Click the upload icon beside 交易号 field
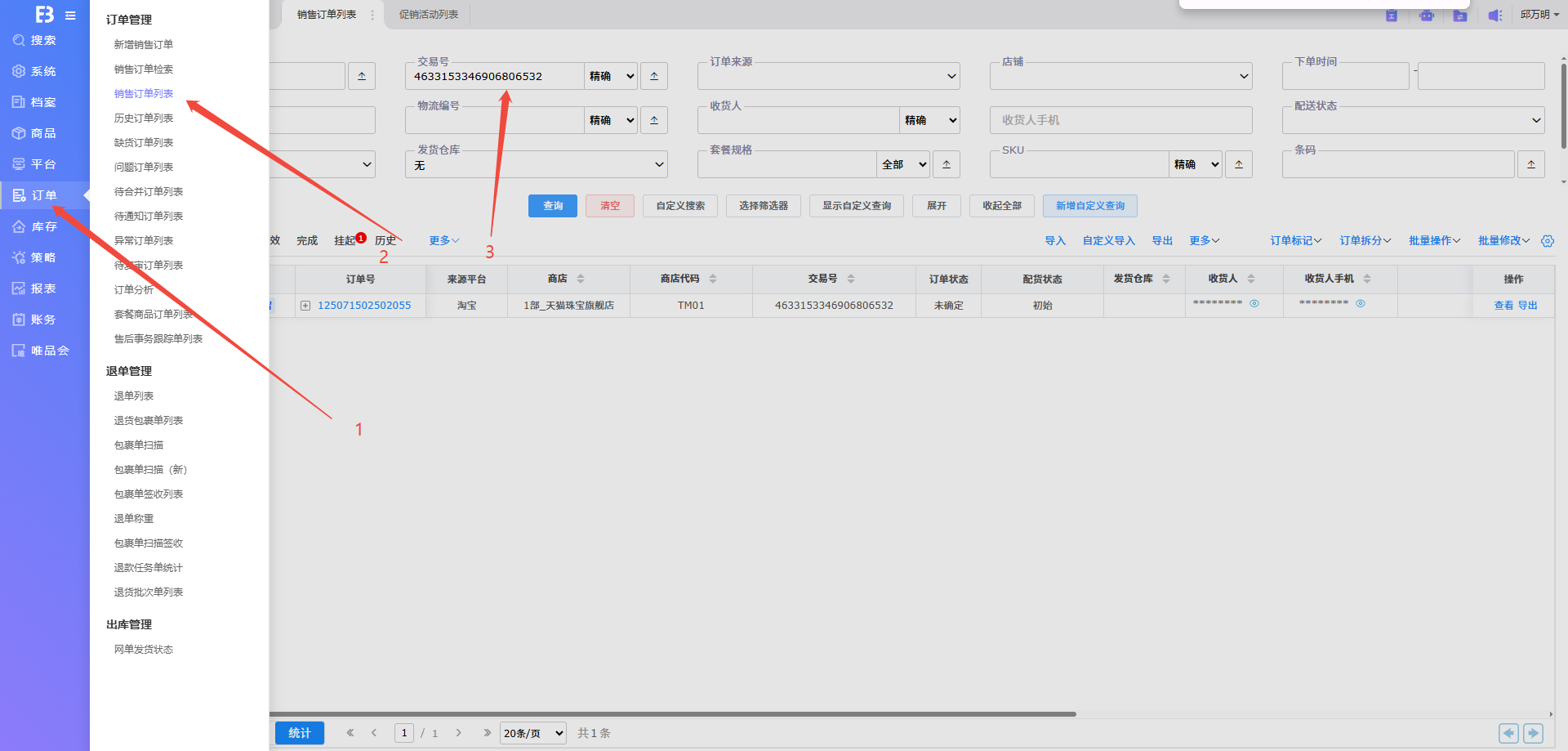Viewport: 1568px width, 751px height. pyautogui.click(x=654, y=76)
